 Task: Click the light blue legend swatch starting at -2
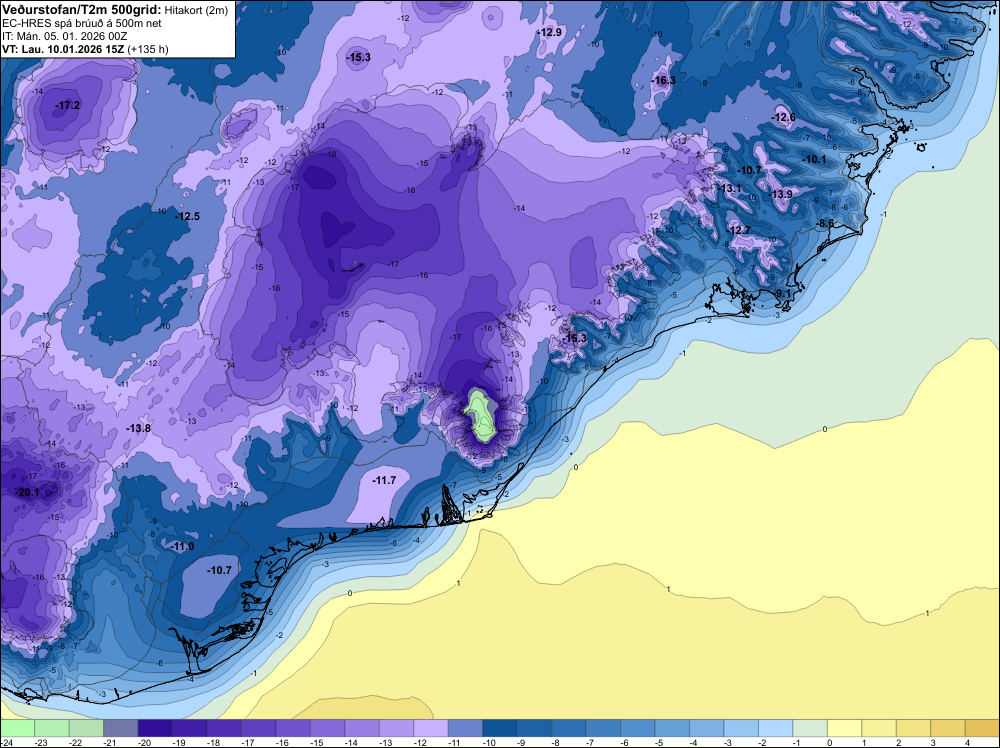point(776,728)
